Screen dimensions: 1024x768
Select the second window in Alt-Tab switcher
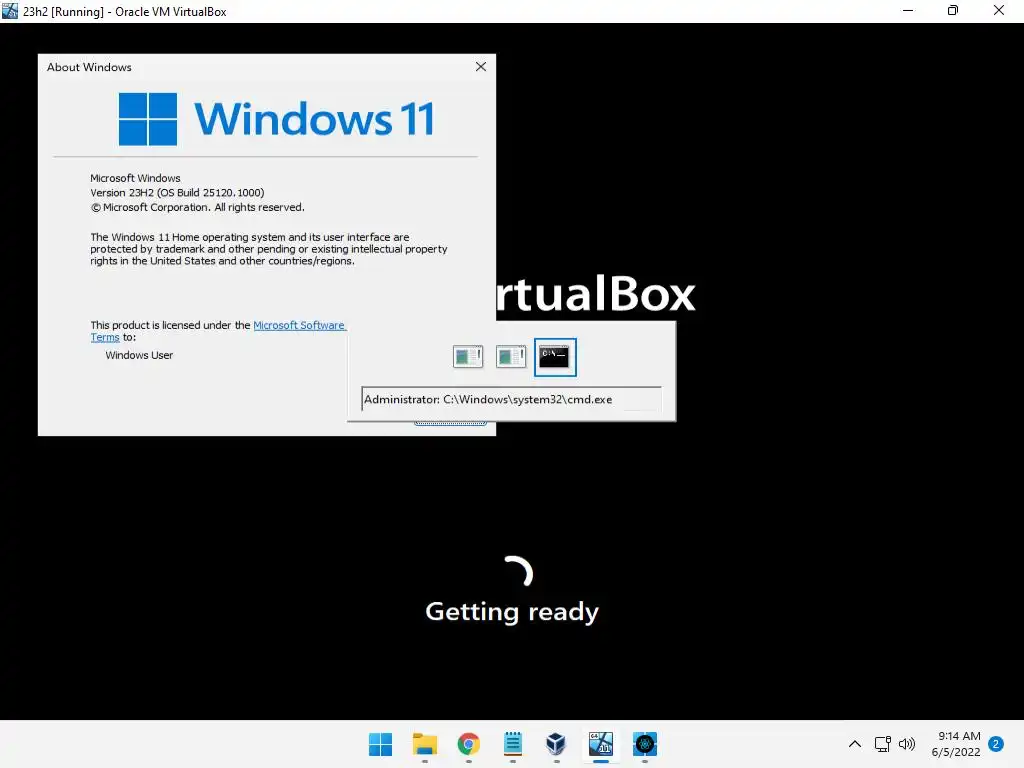(511, 357)
